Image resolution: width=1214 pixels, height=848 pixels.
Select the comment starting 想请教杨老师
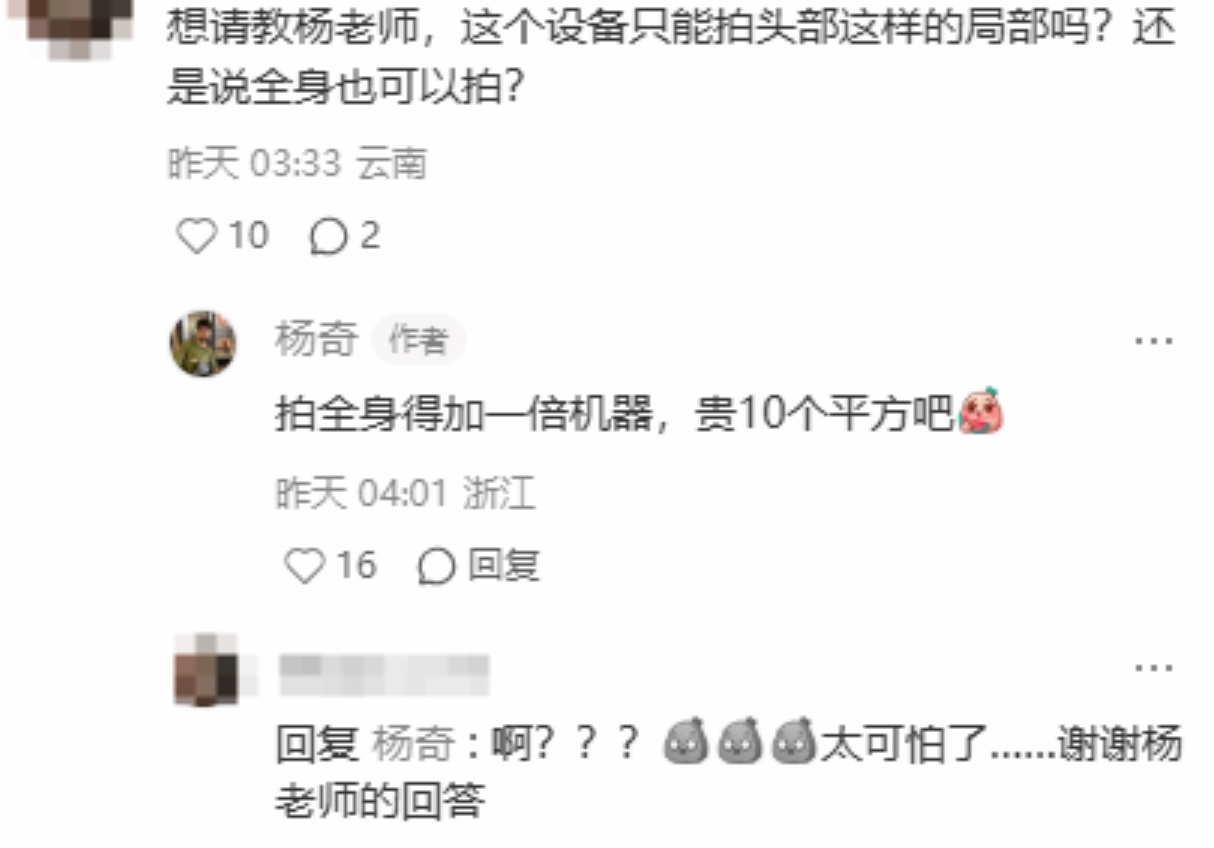coord(671,61)
